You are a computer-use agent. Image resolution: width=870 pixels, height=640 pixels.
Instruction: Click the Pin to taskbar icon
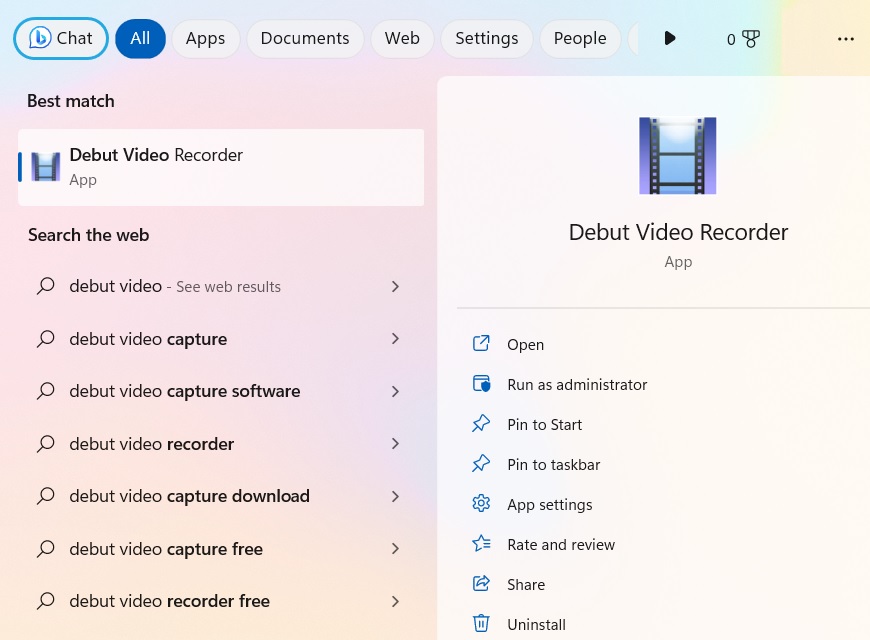pos(481,464)
